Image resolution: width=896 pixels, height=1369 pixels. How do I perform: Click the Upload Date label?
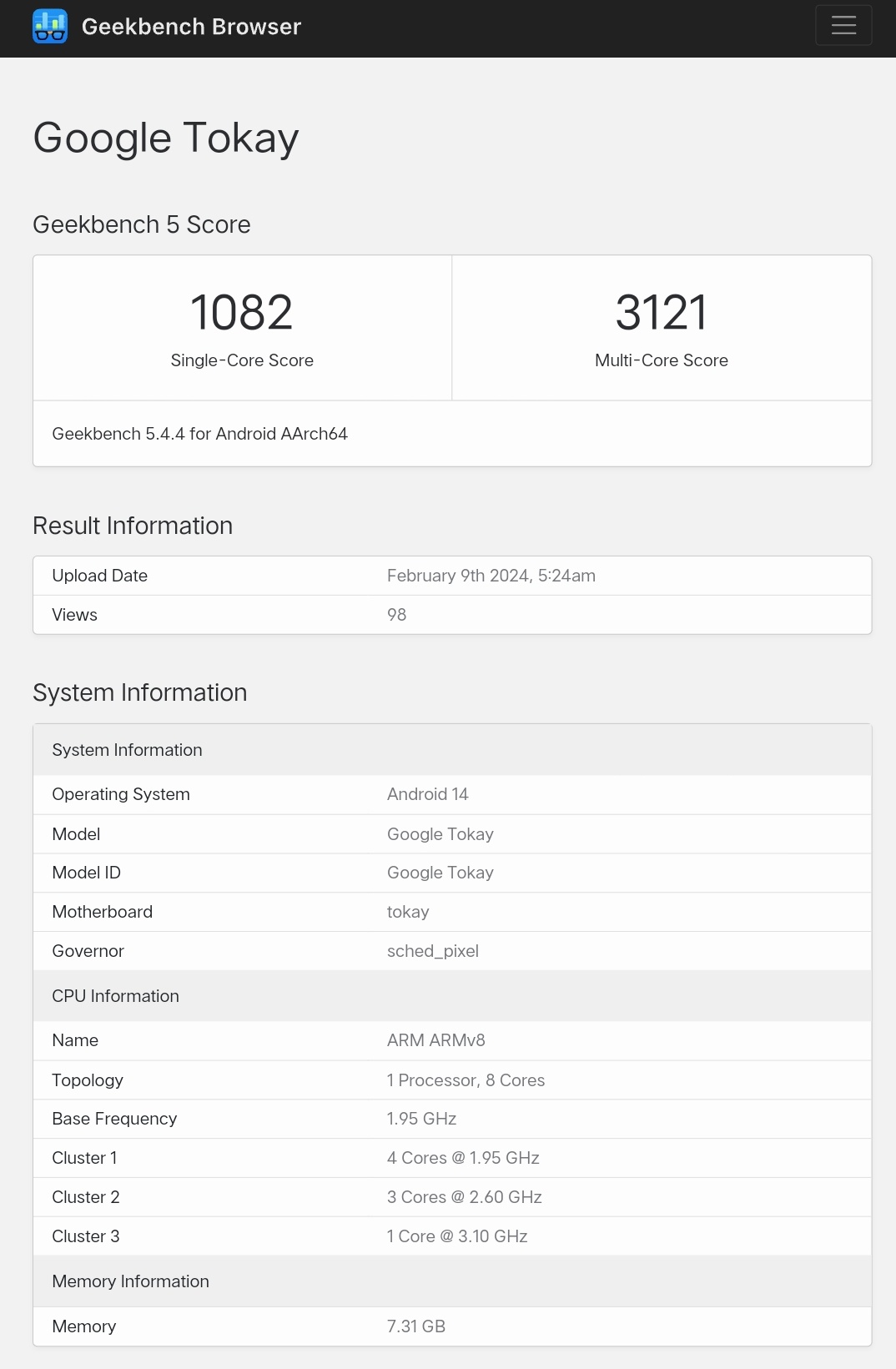100,576
